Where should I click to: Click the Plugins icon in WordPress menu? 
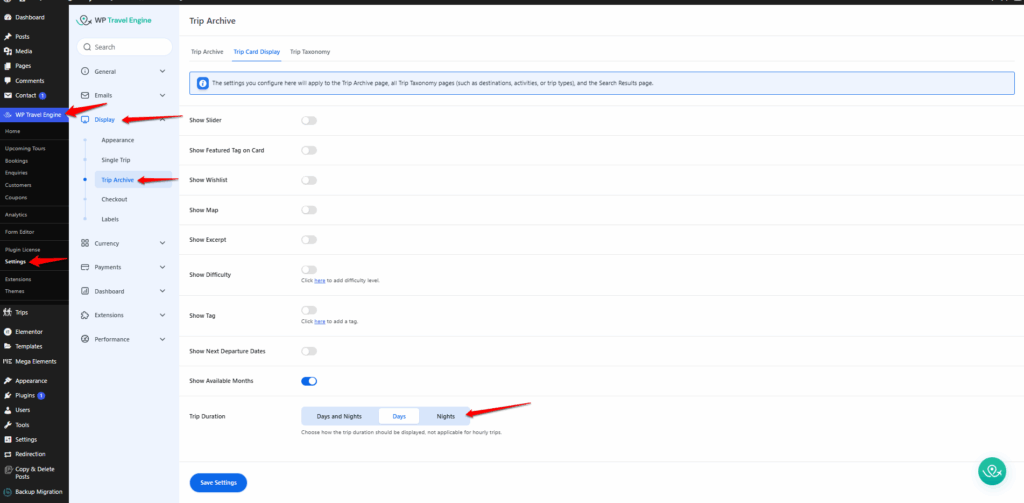8,395
